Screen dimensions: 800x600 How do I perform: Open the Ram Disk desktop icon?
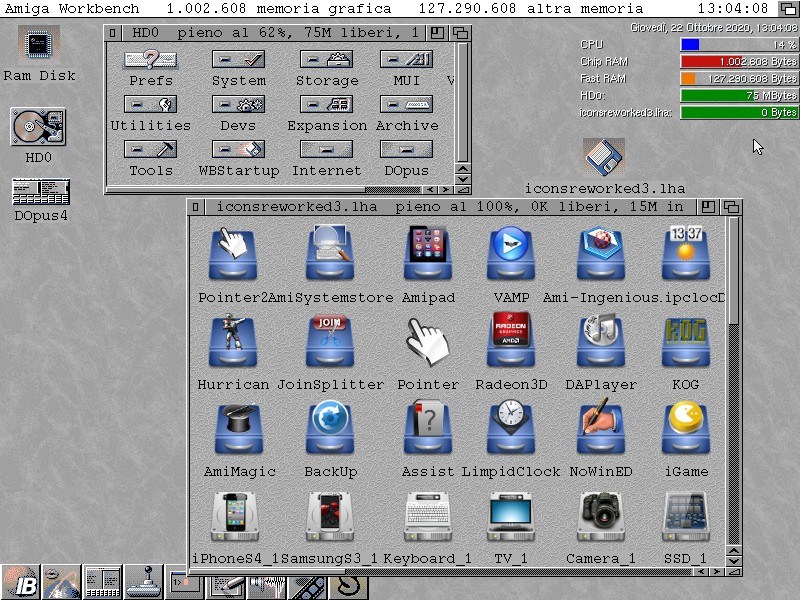tap(38, 46)
